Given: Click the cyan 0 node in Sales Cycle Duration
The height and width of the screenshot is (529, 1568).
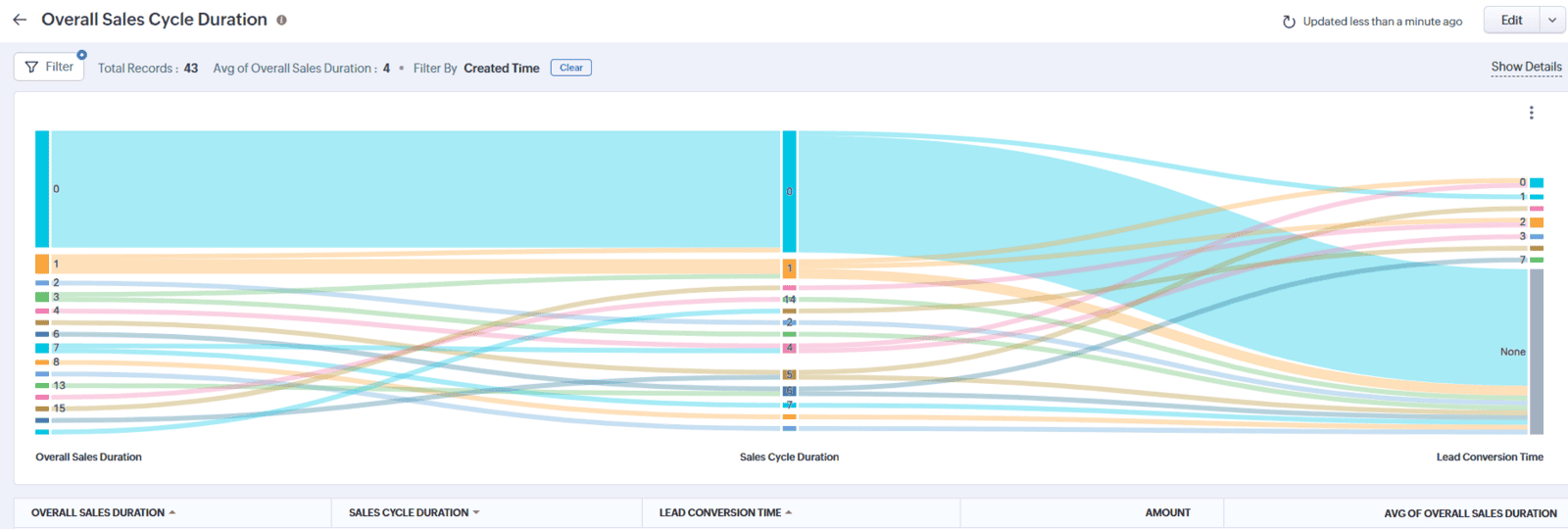Looking at the screenshot, I should pyautogui.click(x=789, y=191).
